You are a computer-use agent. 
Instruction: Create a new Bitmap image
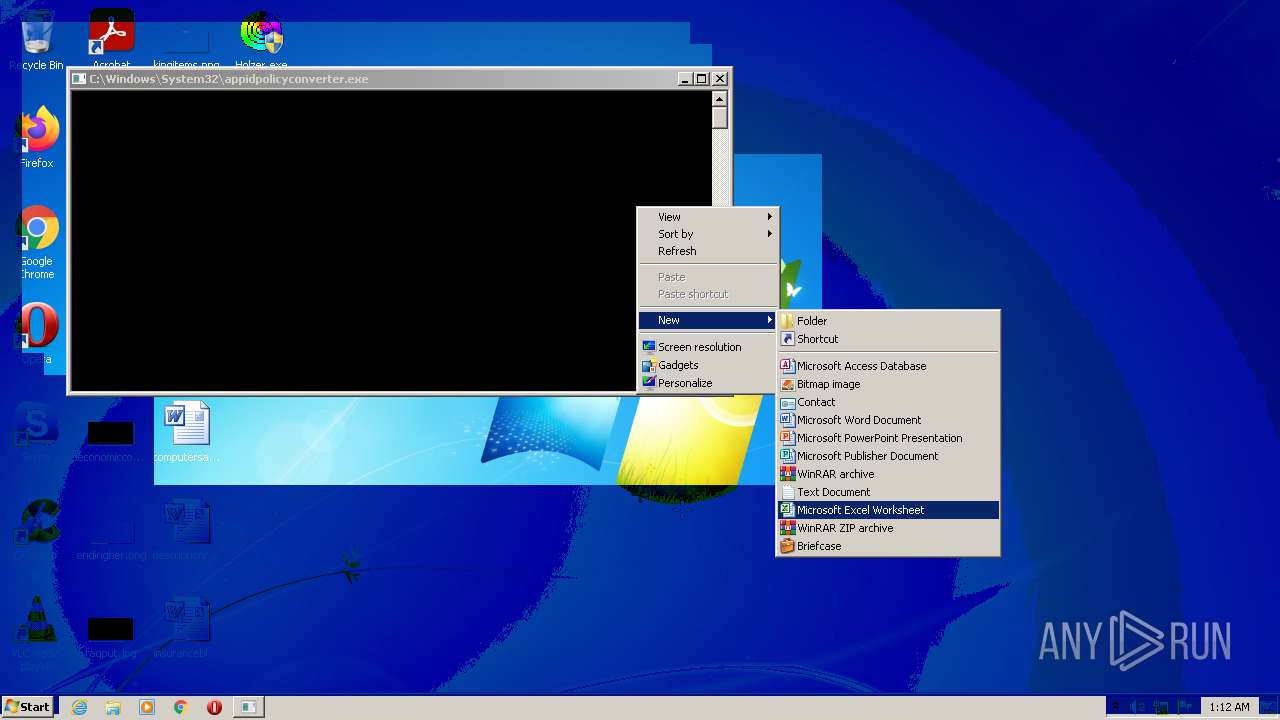[888, 384]
